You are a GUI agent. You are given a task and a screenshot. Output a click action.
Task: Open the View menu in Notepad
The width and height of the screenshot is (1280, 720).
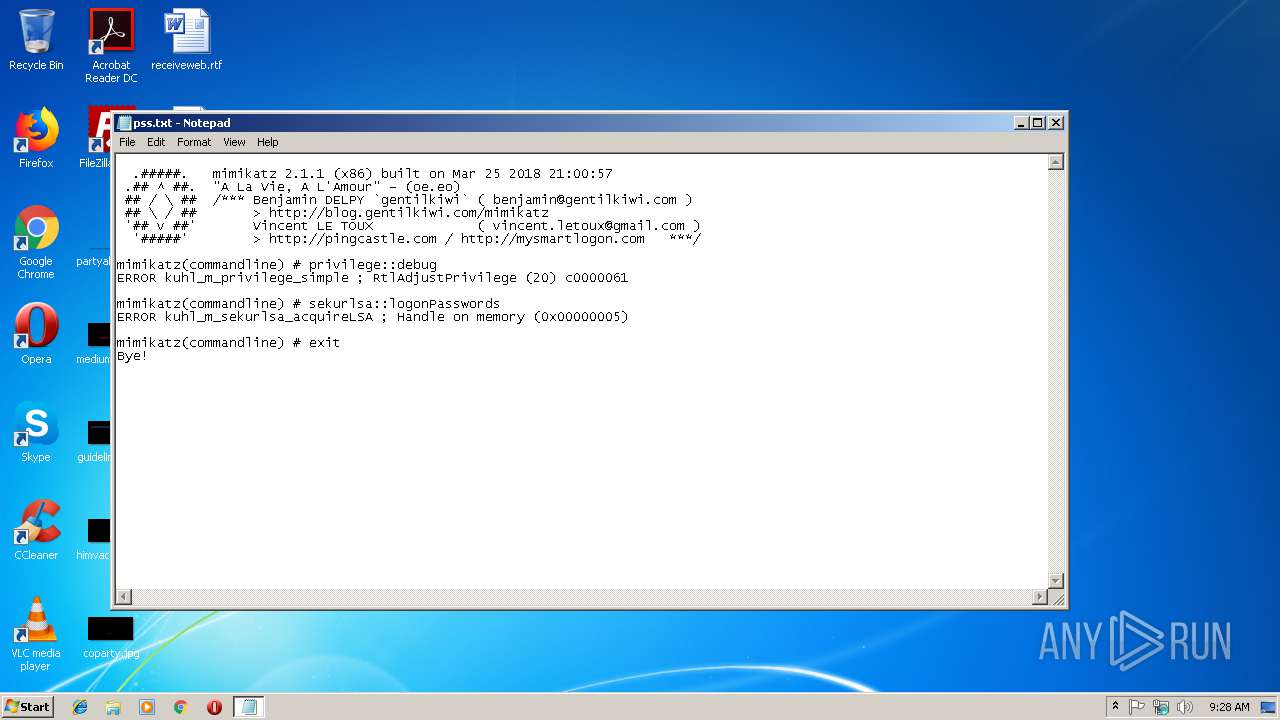pyautogui.click(x=234, y=142)
